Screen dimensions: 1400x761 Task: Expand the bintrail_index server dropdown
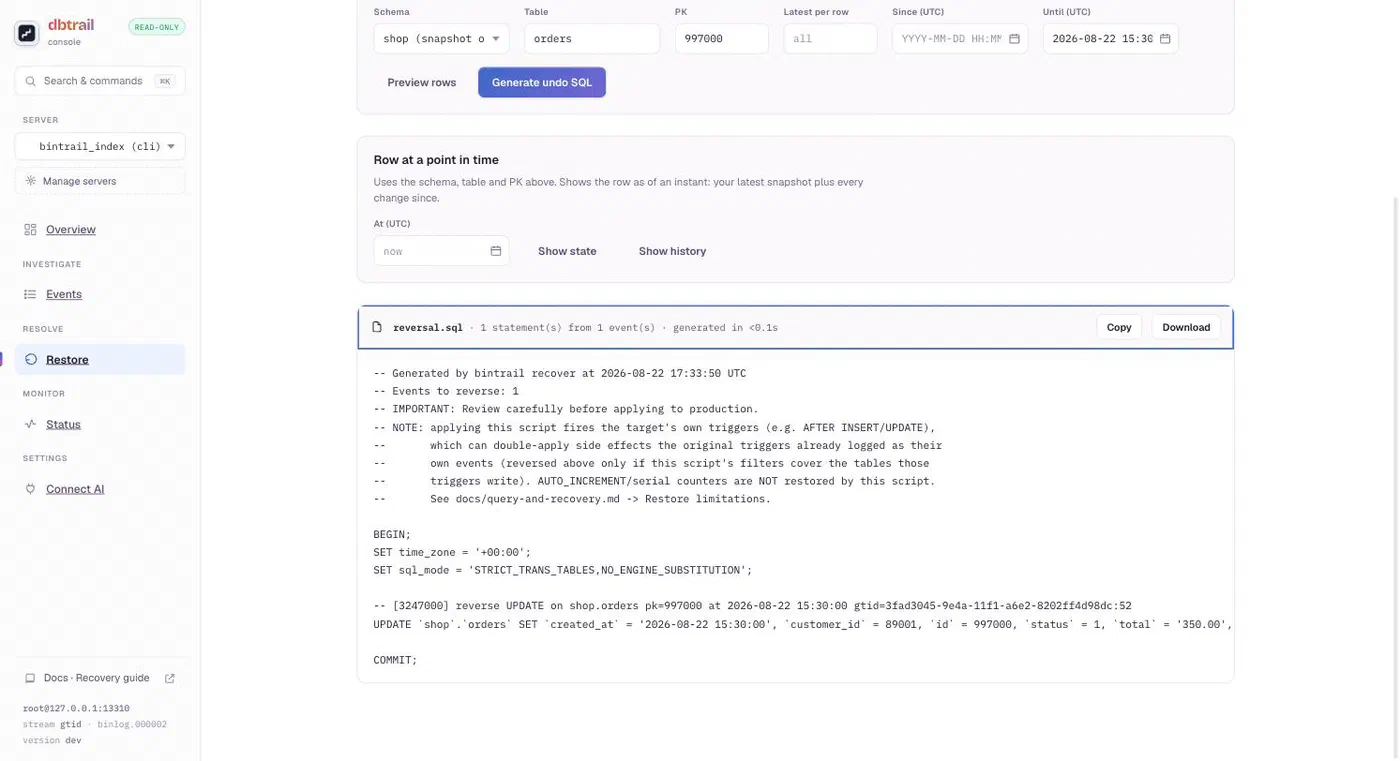100,146
